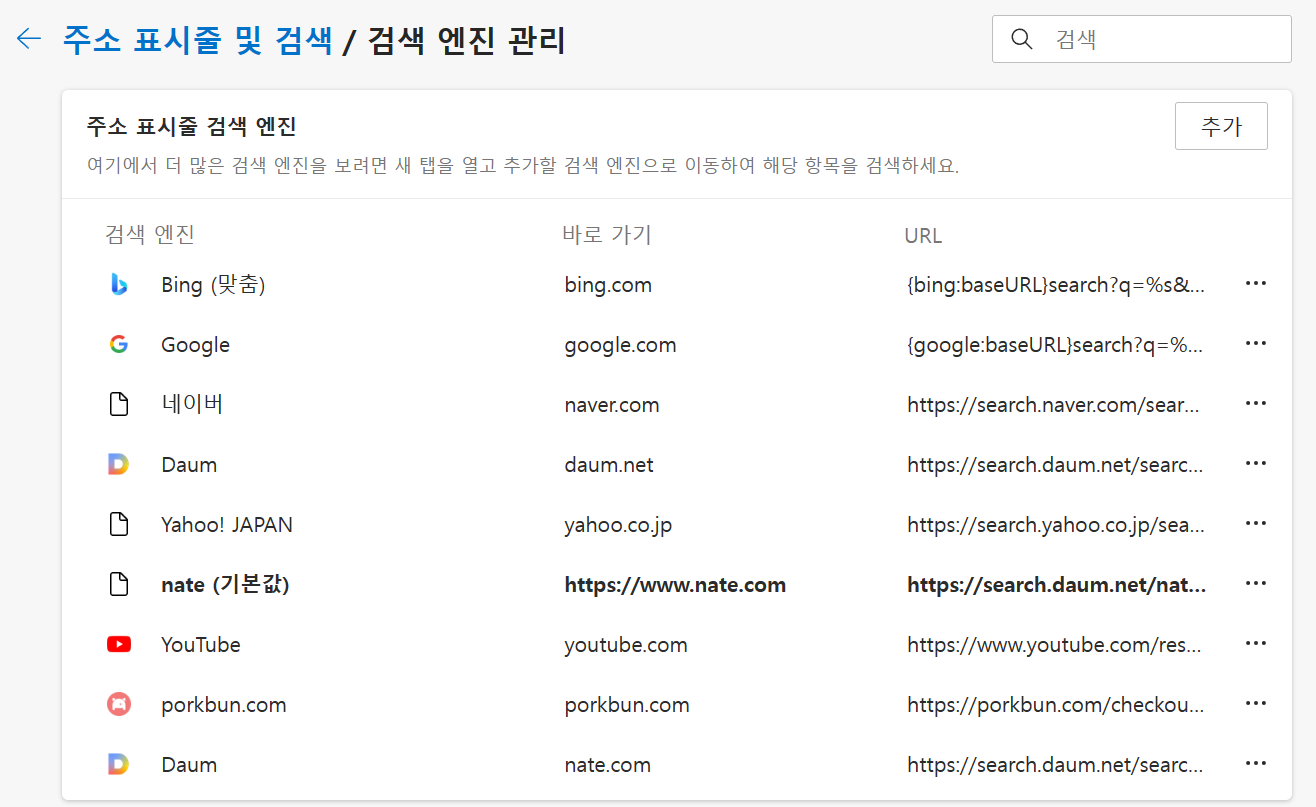The width and height of the screenshot is (1316, 807).
Task: Select the Google engine name
Action: [195, 345]
